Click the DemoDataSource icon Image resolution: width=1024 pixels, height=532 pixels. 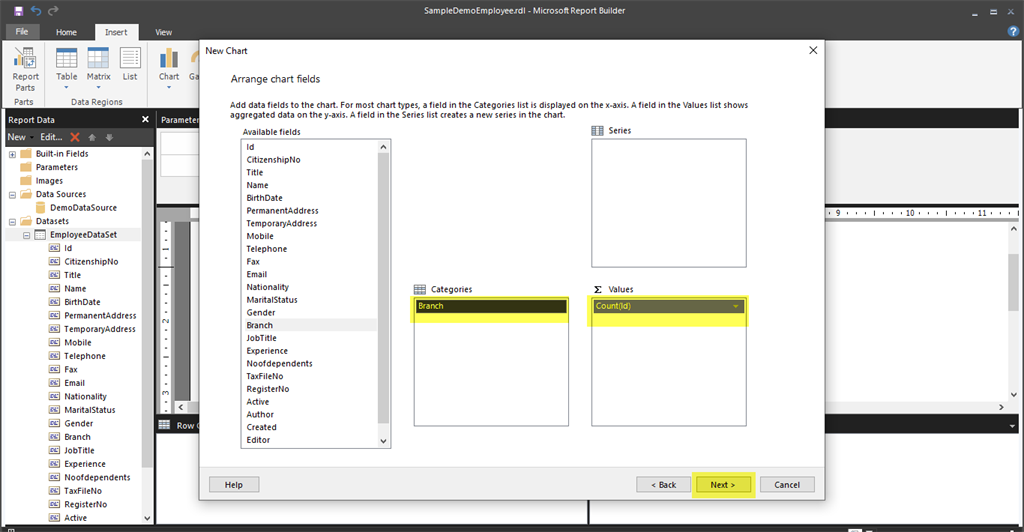[x=40, y=208]
